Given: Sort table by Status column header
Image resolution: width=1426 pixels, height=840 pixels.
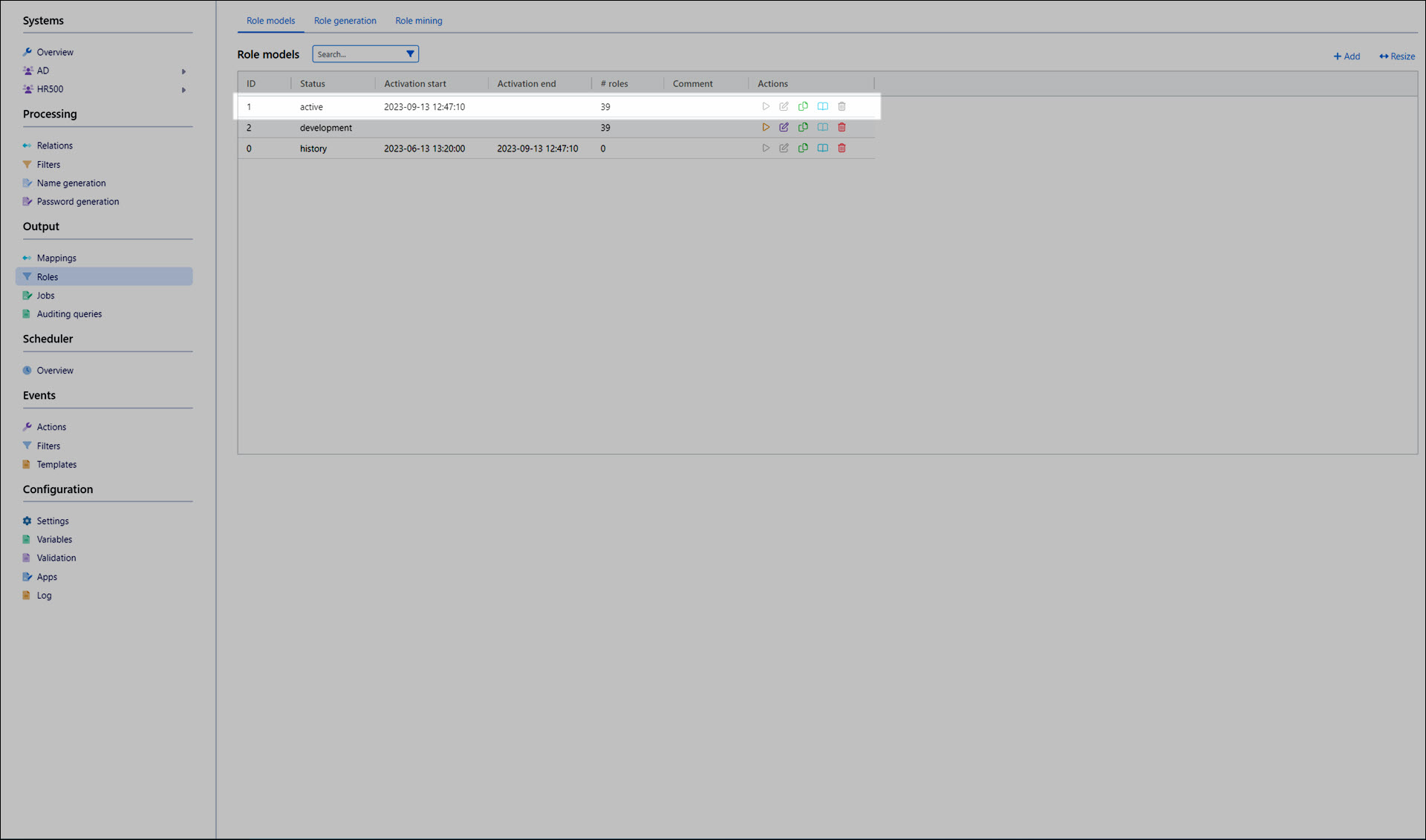Looking at the screenshot, I should click(x=313, y=84).
